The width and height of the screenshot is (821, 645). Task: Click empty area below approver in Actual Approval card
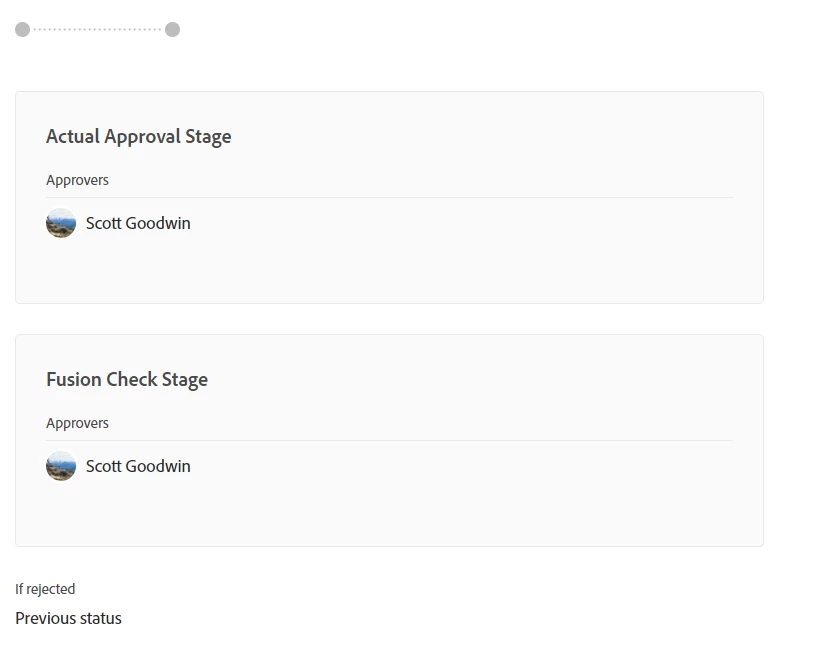click(x=389, y=270)
